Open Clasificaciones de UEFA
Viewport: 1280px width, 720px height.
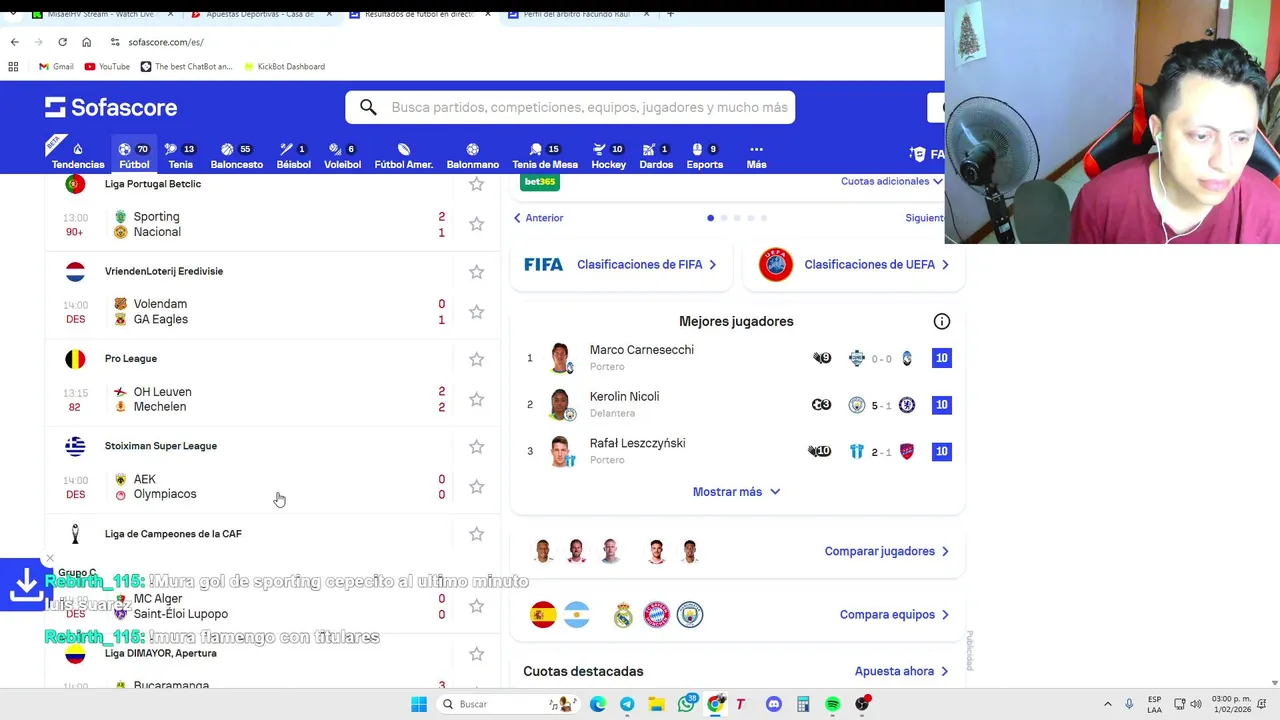coord(854,265)
